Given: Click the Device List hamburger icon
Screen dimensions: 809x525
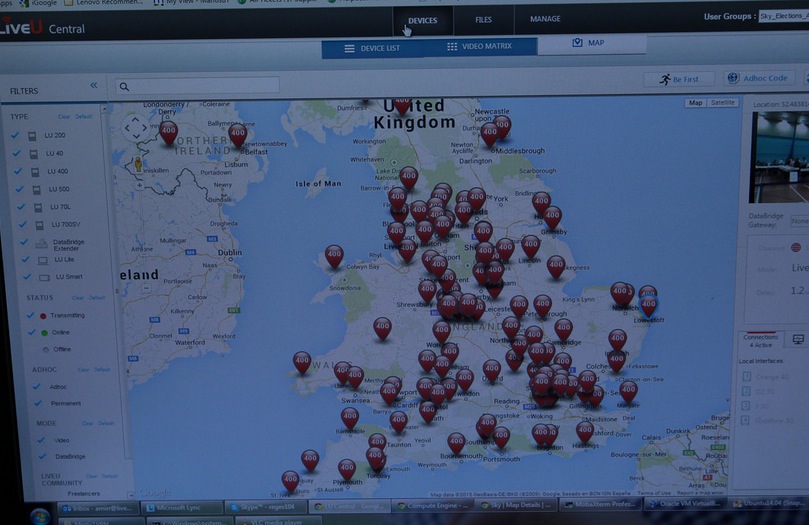Looking at the screenshot, I should point(349,48).
